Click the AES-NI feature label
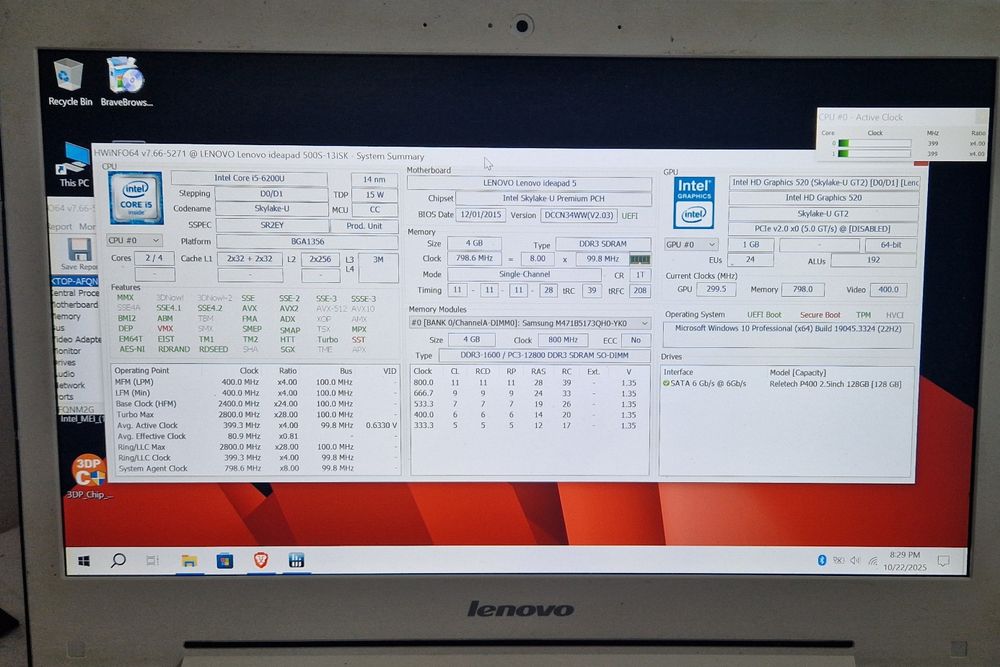The image size is (1000, 667). (131, 349)
